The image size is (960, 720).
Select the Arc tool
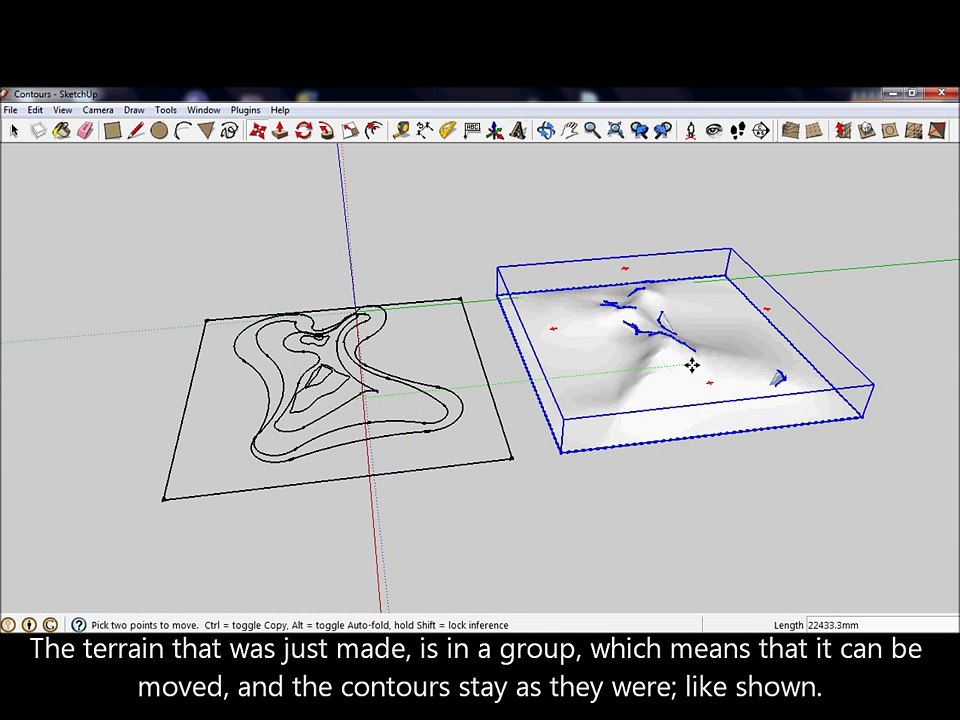[182, 130]
